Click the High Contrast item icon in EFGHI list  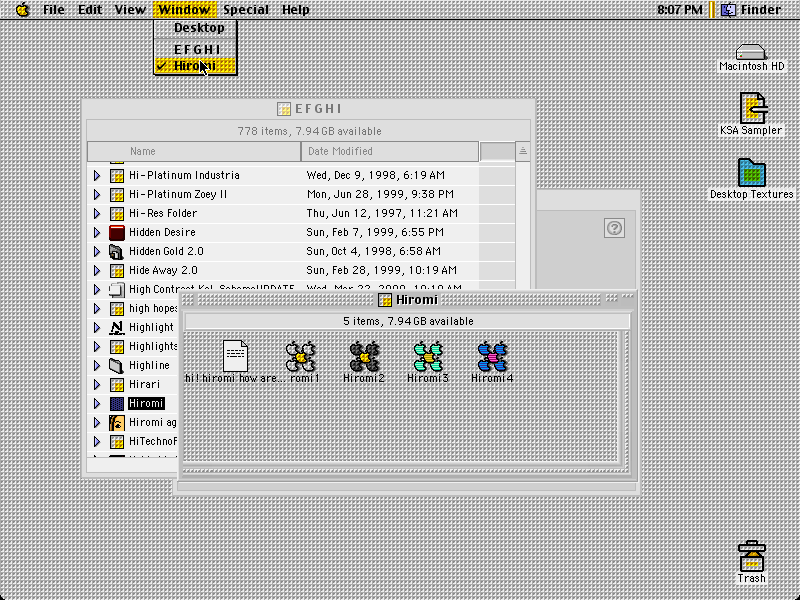117,289
